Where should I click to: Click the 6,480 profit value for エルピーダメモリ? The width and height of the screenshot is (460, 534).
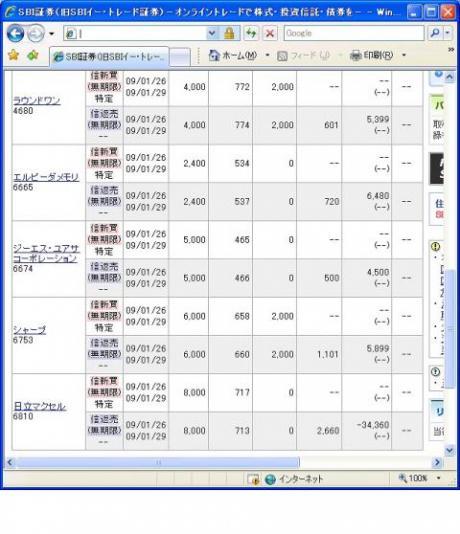pyautogui.click(x=378, y=196)
